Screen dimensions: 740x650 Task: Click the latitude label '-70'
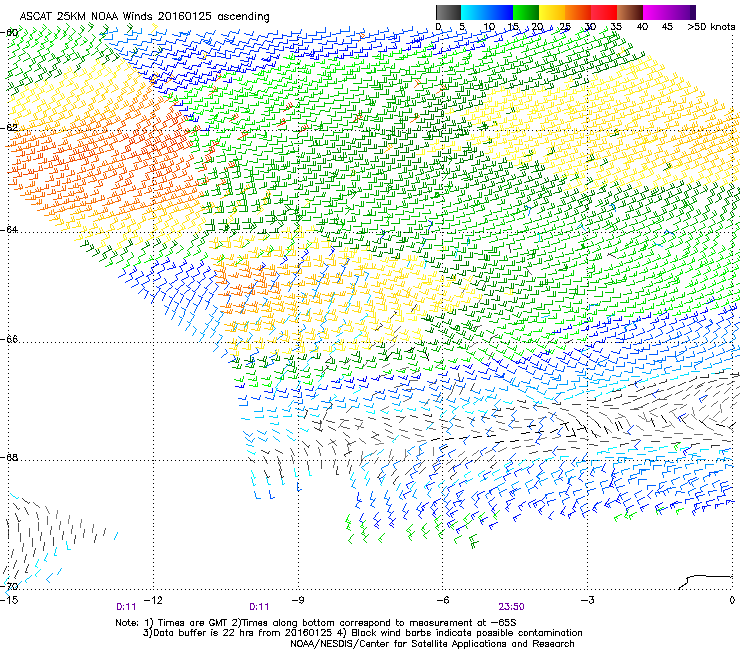click(x=10, y=586)
